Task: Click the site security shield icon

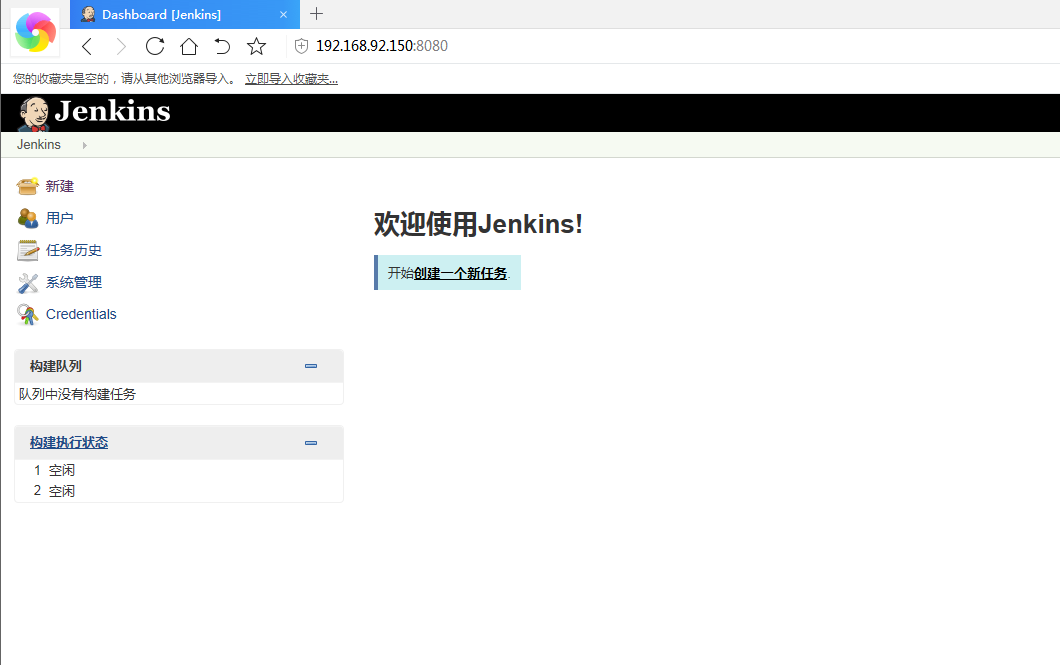Action: coord(302,46)
